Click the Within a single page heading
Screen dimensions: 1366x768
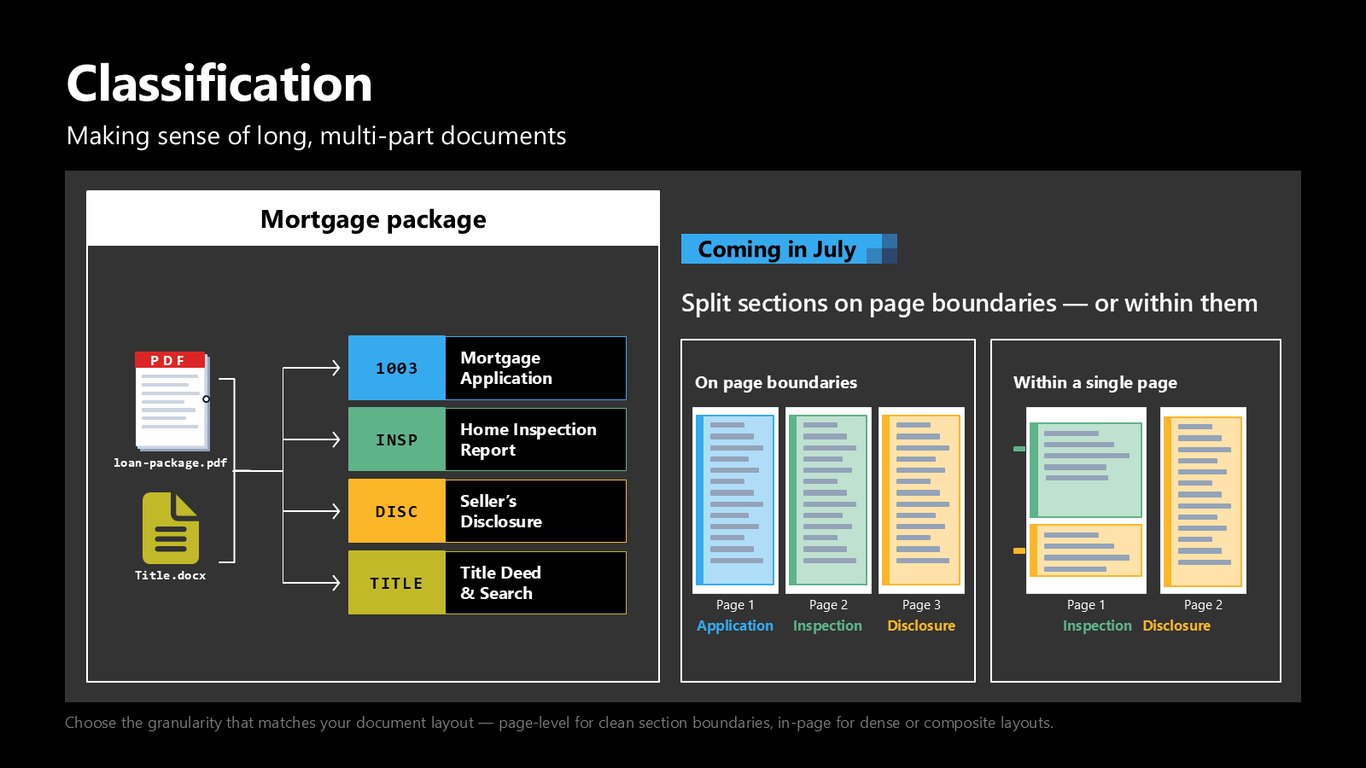coord(1095,382)
